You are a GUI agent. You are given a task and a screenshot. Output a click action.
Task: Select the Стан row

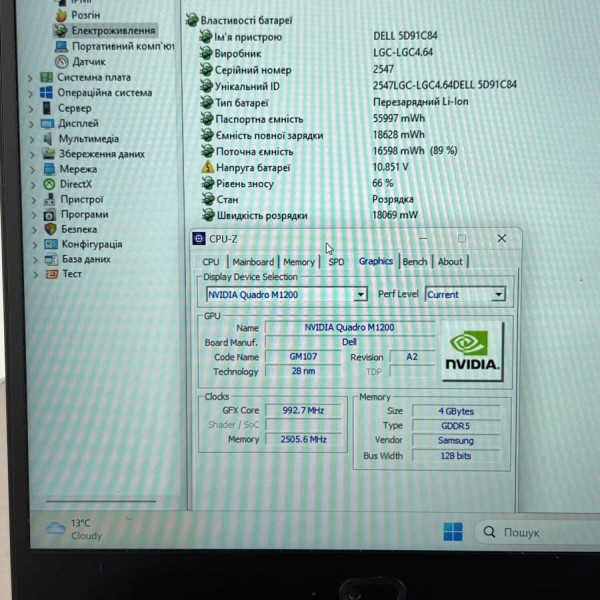point(308,199)
